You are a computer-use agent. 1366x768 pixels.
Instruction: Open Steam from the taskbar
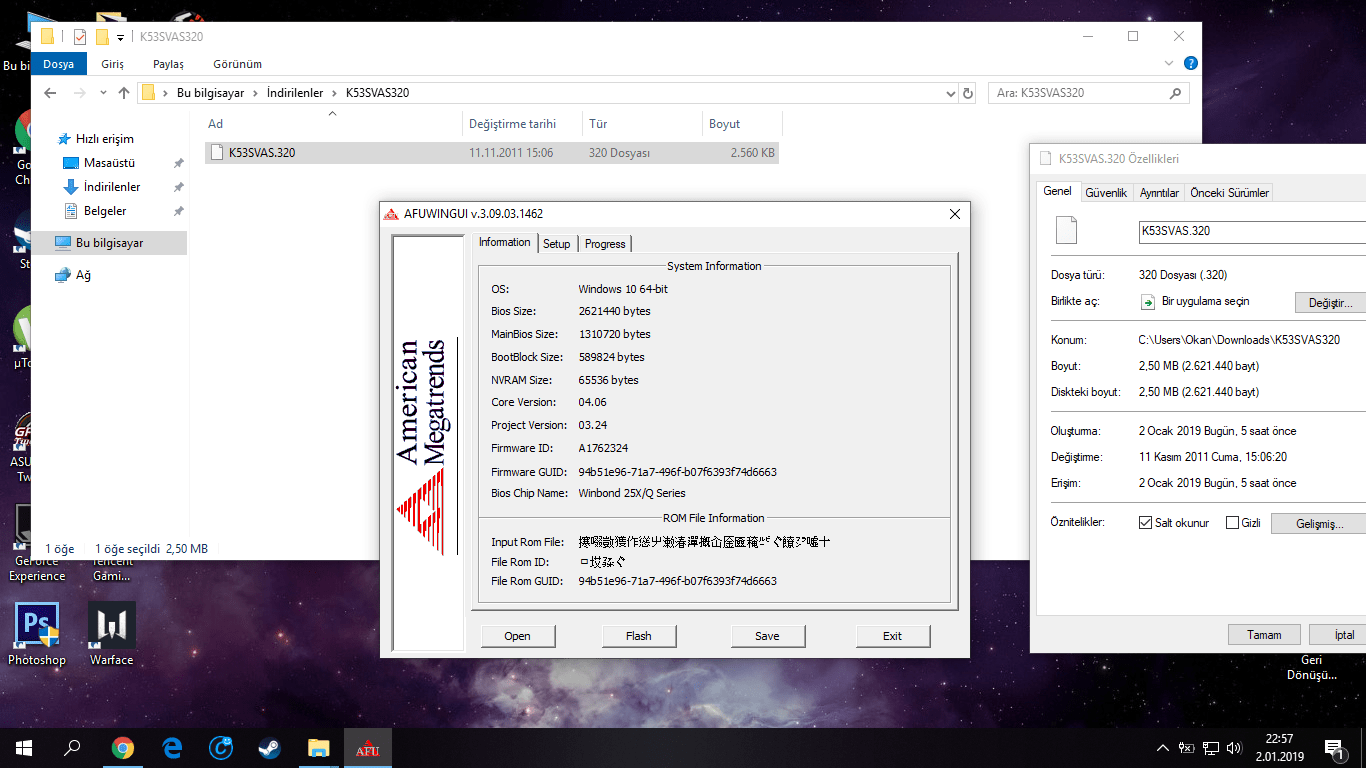270,748
